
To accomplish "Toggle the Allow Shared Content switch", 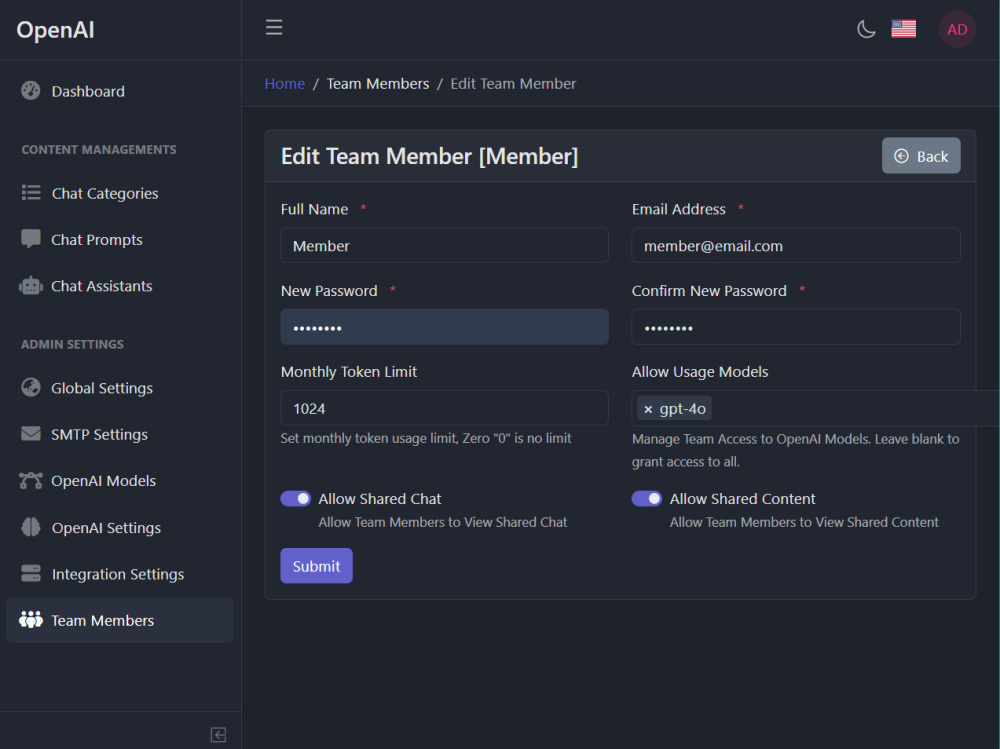I will [x=647, y=498].
